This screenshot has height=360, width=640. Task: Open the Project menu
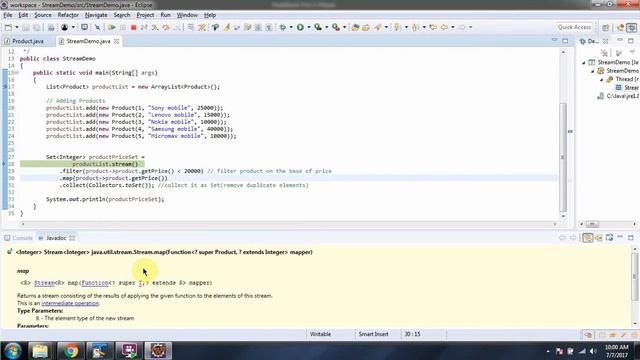pyautogui.click(x=145, y=15)
